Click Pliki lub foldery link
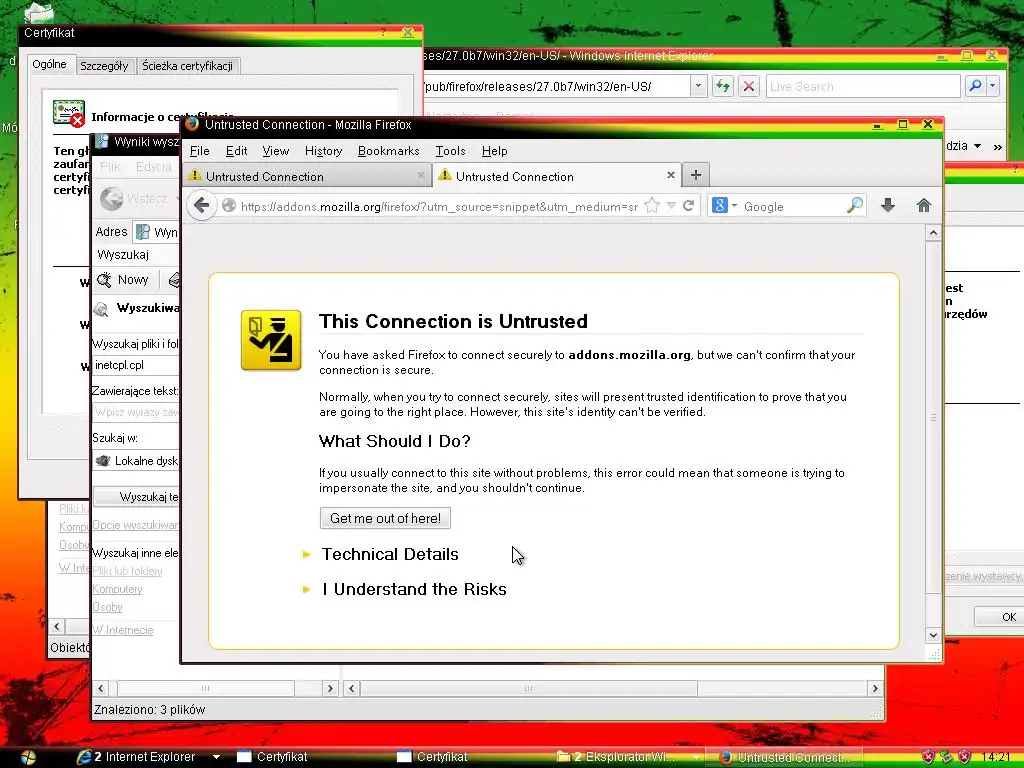 127,570
